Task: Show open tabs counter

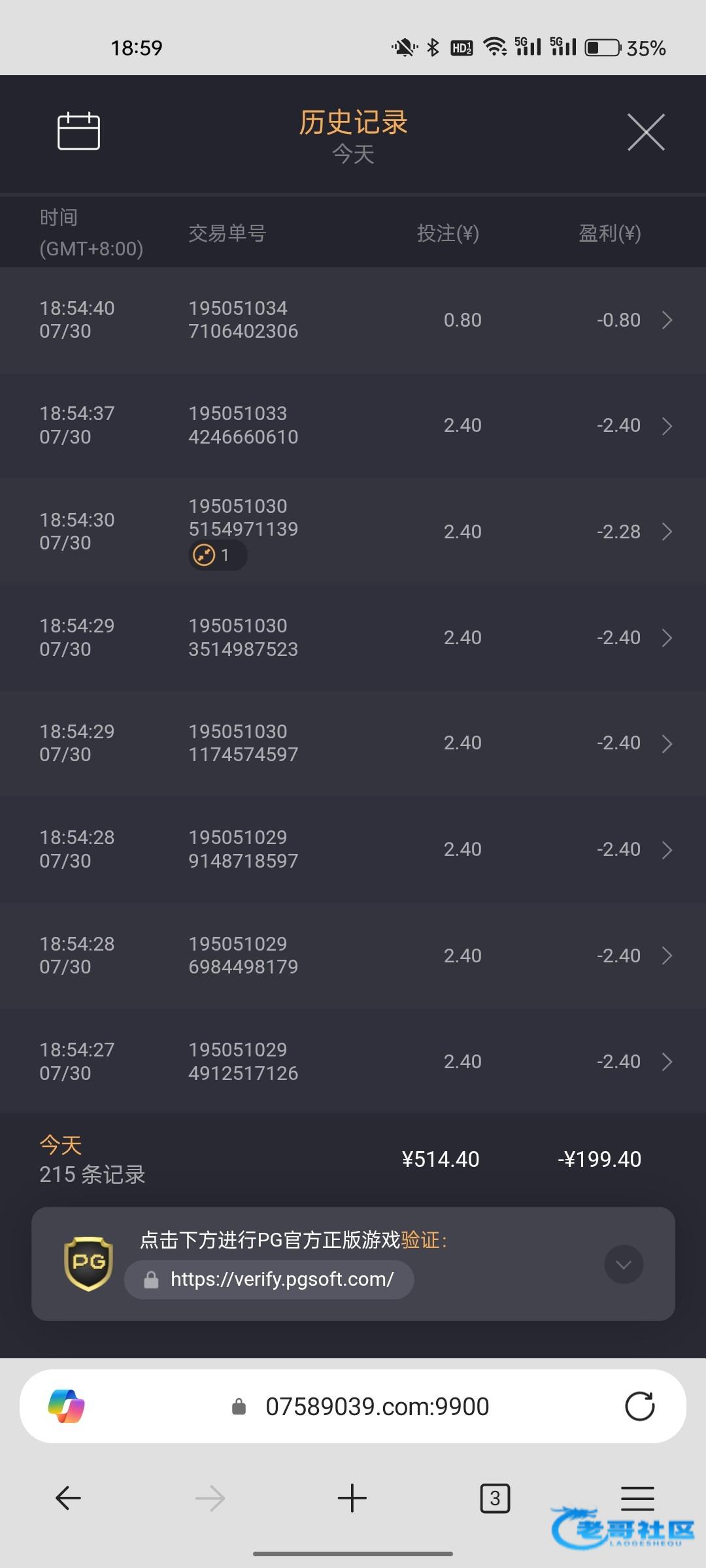Action: click(495, 1497)
